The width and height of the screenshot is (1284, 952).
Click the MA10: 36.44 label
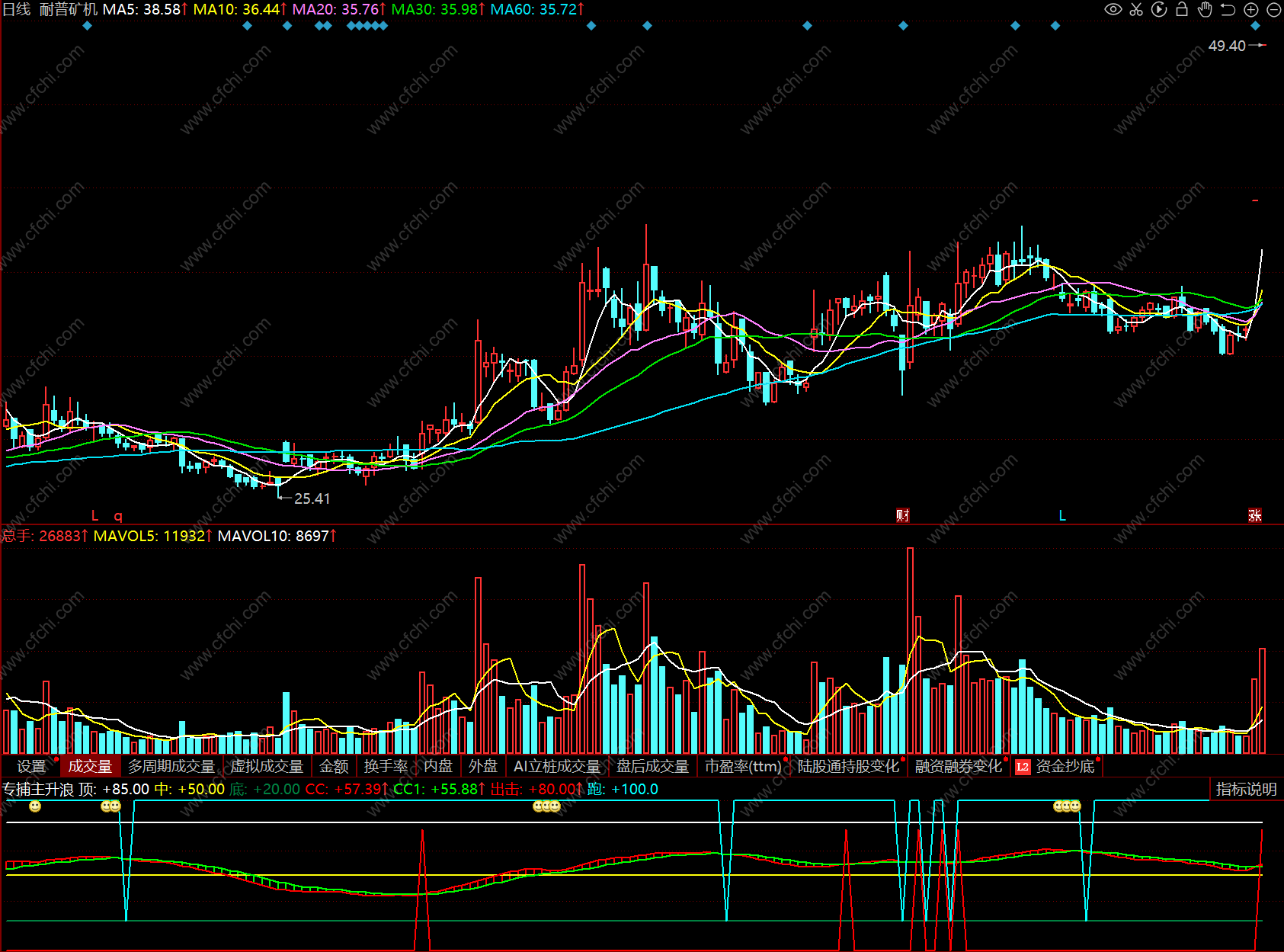[x=240, y=9]
